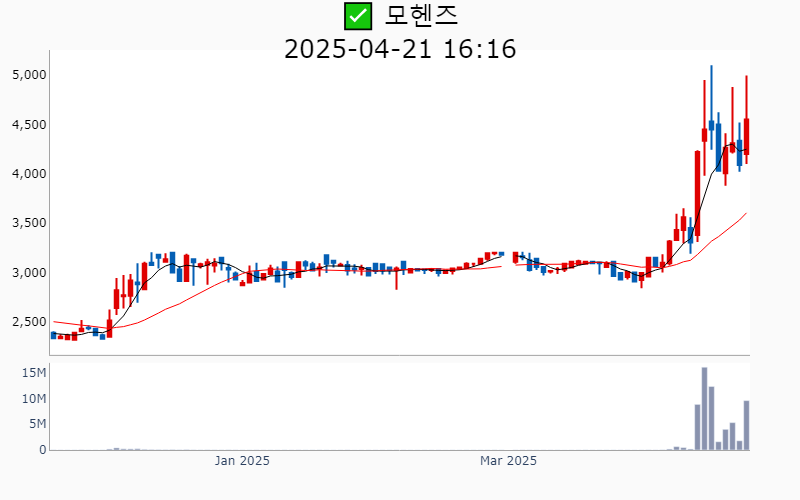Click the 3,500 price axis label
800x500 pixels.
tap(29, 223)
